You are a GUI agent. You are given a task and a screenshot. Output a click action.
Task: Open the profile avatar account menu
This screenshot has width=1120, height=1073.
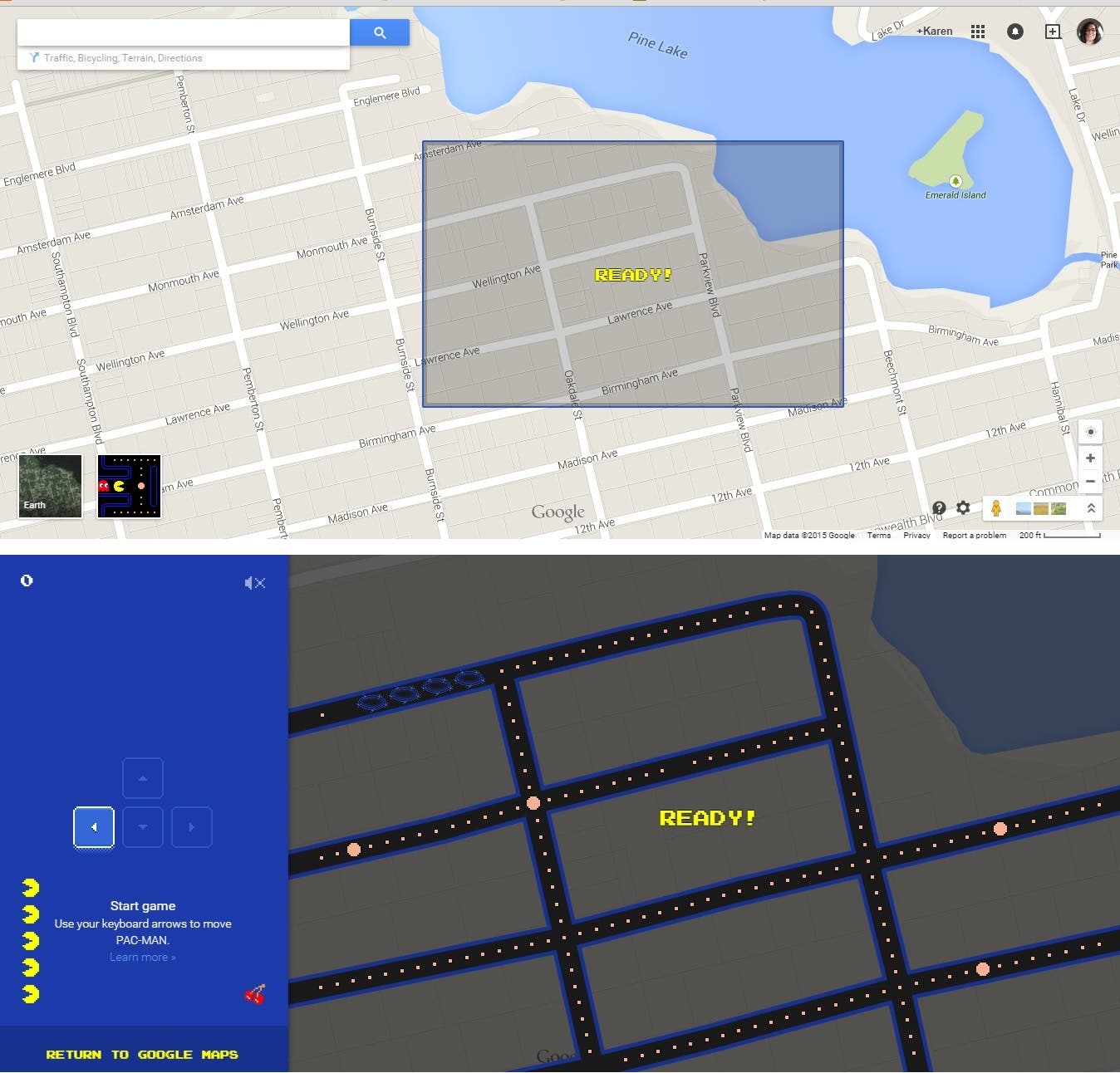1089,32
